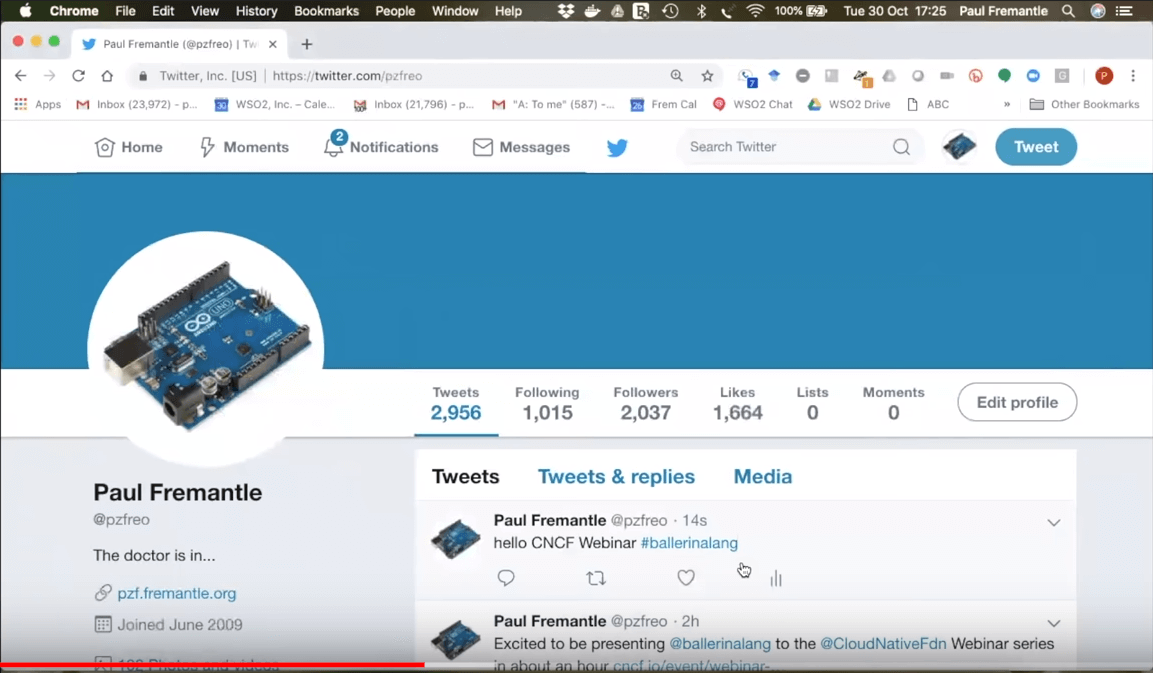Image resolution: width=1153 pixels, height=673 pixels.
Task: Open the pzf.fremantle.org link
Action: click(x=176, y=593)
